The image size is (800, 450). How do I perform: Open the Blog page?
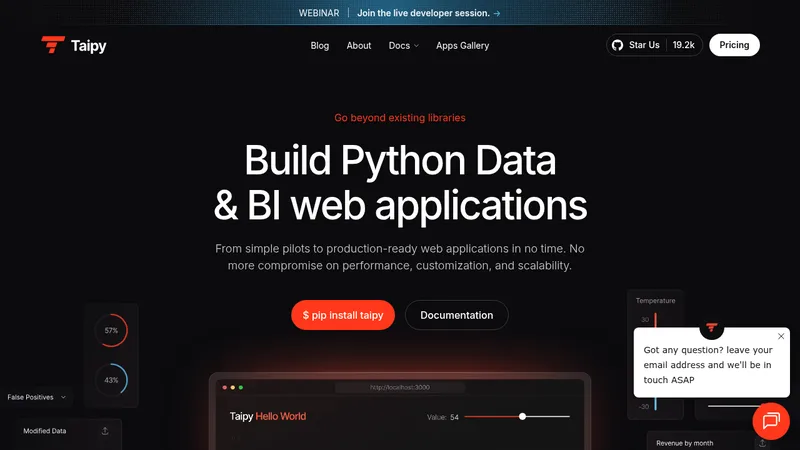[319, 45]
